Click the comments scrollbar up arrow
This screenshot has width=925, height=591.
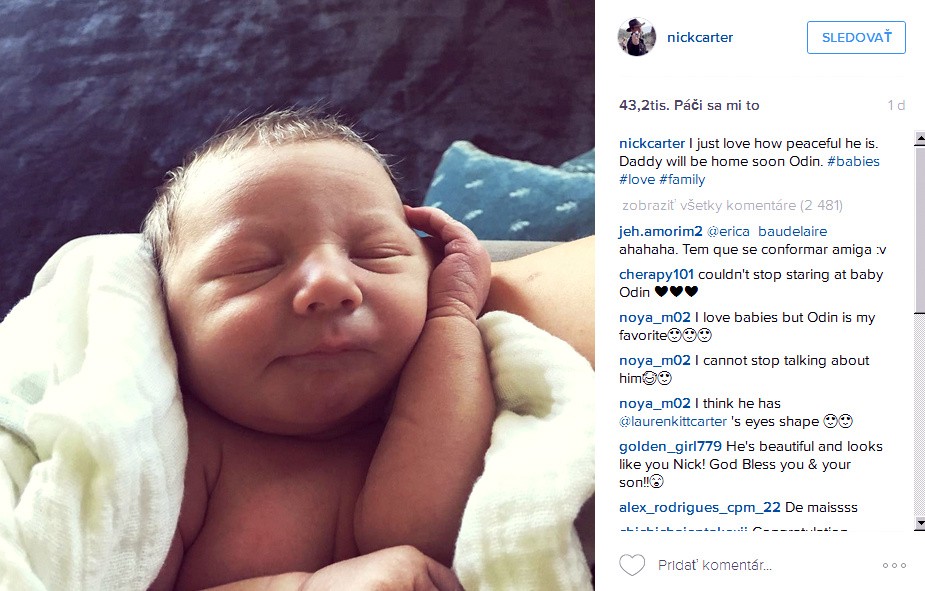point(919,139)
